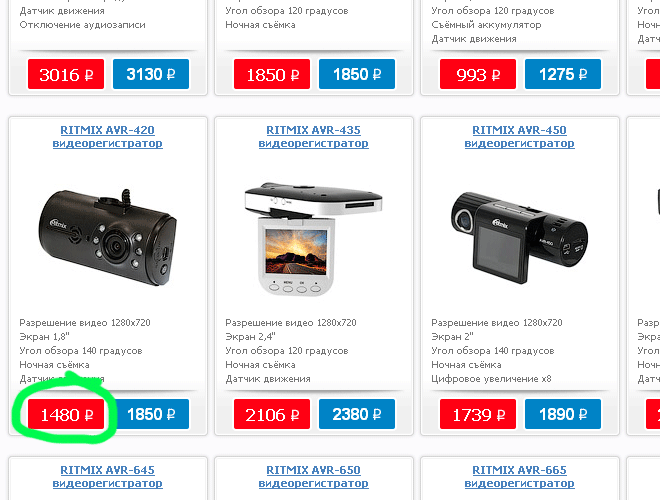Open the RITMIX AVR-435 видеорегистратор link
This screenshot has height=500, width=660.
point(313,136)
